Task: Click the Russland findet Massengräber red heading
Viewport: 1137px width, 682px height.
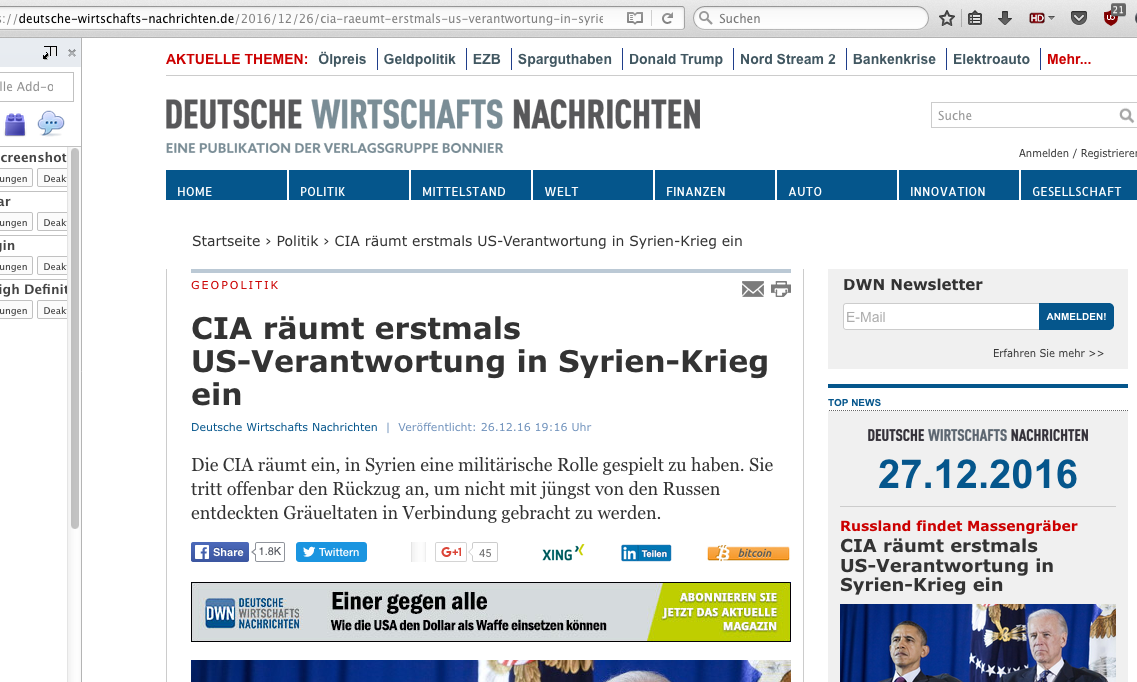Action: (959, 526)
